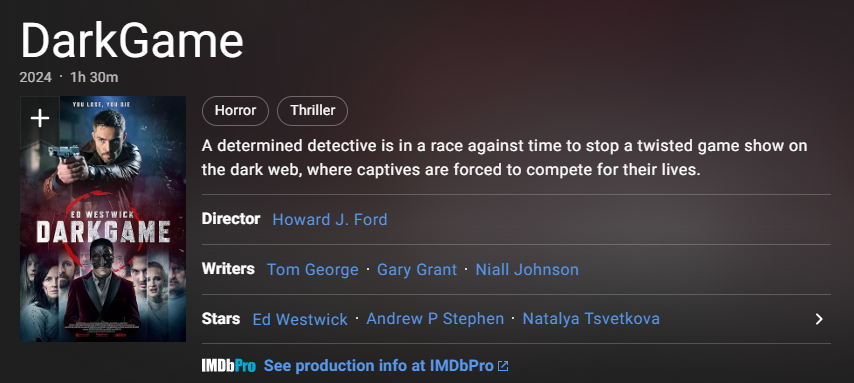This screenshot has height=383, width=854.
Task: Click See production info at IMDbPro
Action: pos(379,366)
